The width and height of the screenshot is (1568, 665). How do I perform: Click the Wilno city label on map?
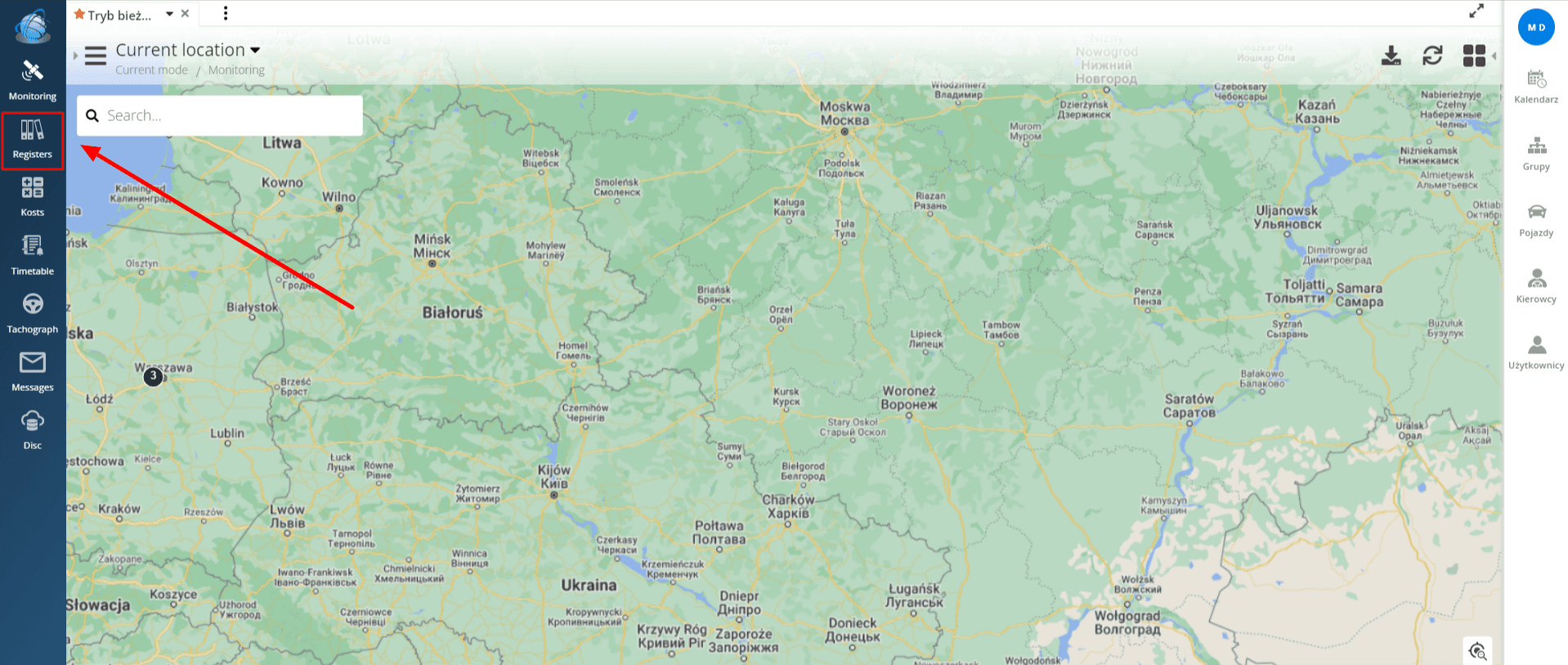tap(338, 197)
